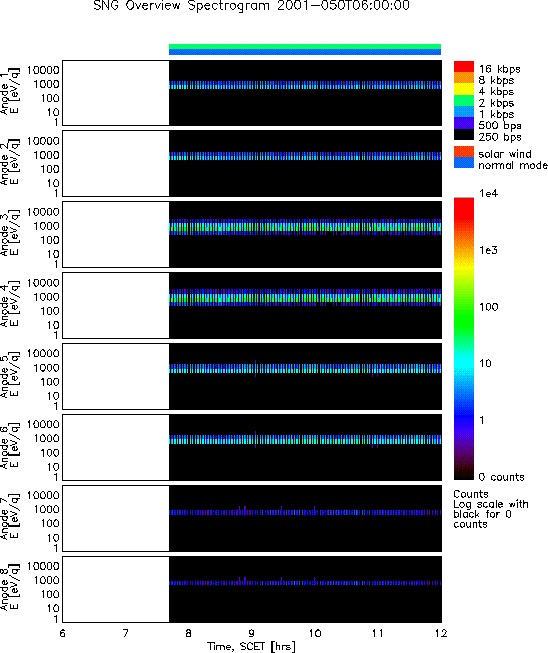548x653 pixels.
Task: Click the 8 kbps orange legend swatch
Action: [x=464, y=78]
